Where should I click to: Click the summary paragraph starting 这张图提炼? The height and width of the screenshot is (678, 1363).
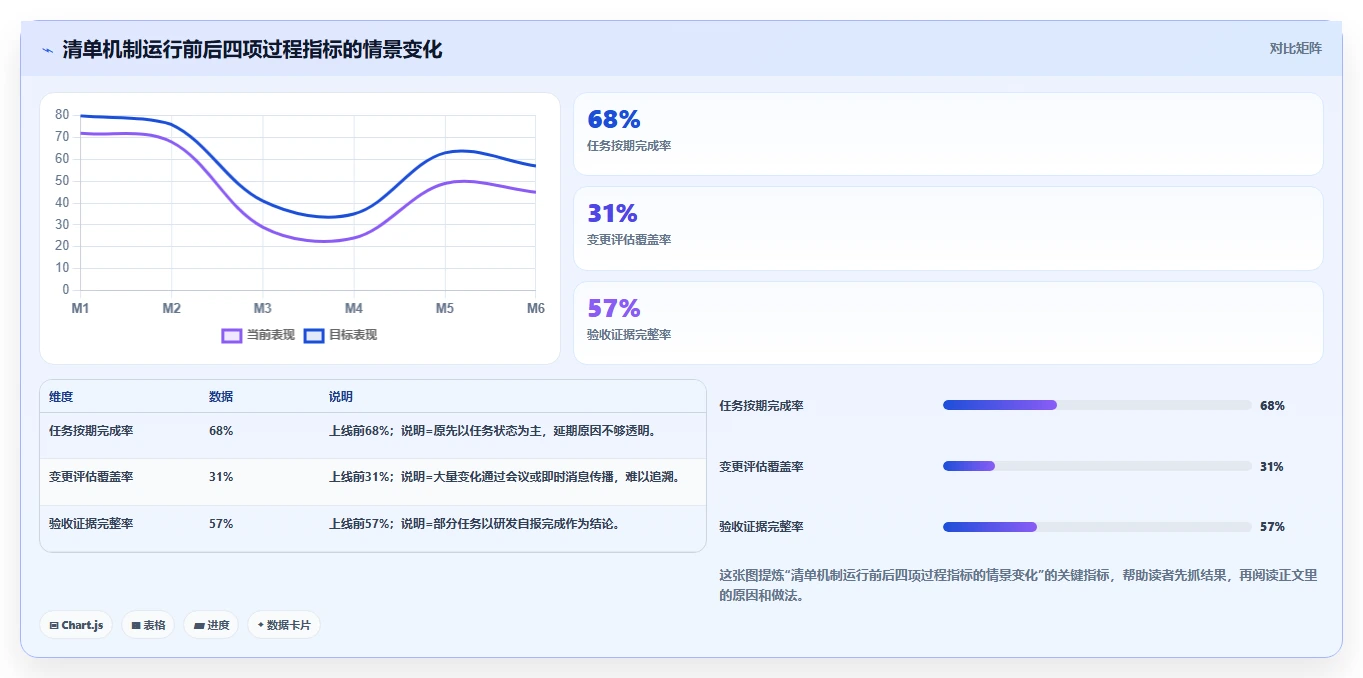[1018, 585]
